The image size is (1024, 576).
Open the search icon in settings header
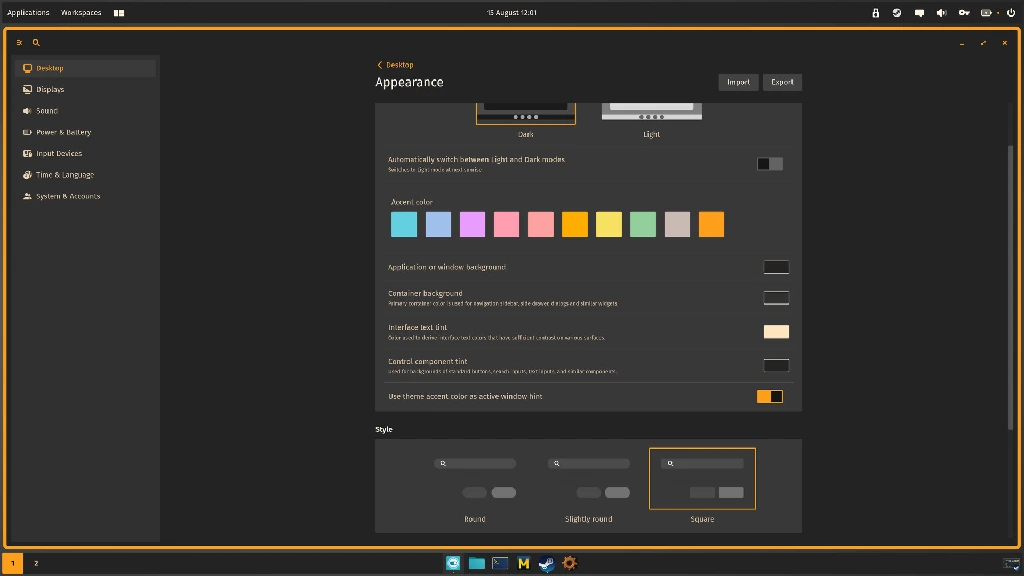coord(36,42)
